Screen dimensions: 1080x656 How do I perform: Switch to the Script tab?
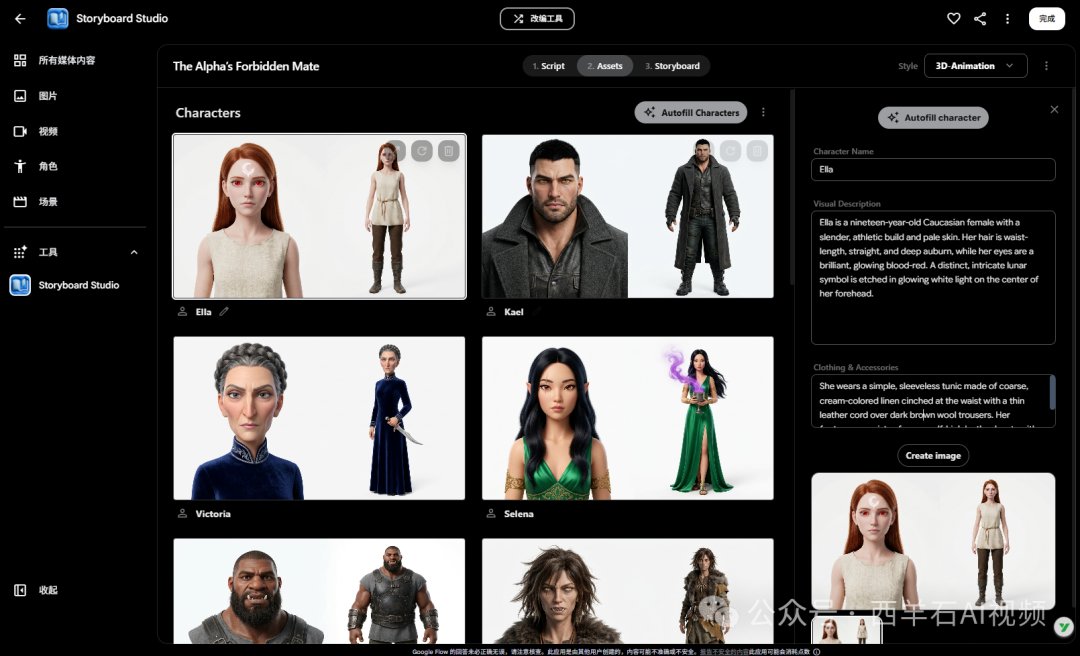point(549,66)
